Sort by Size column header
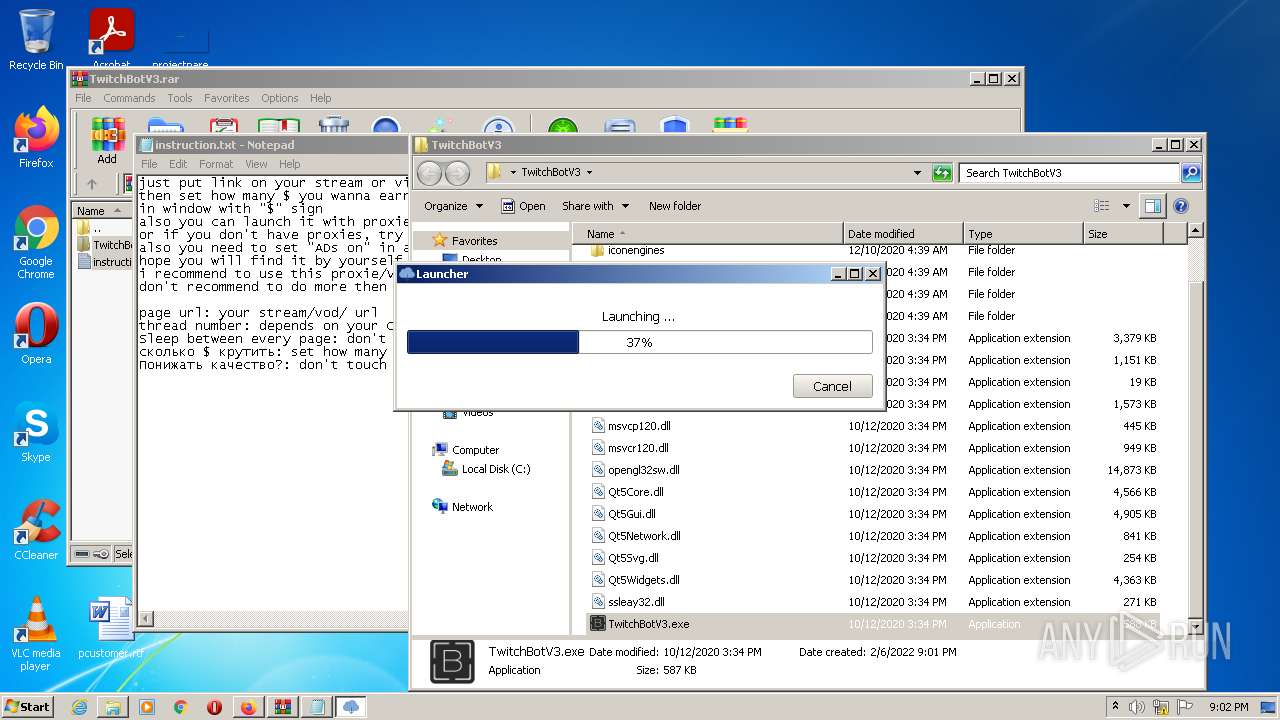The height and width of the screenshot is (720, 1280). point(1123,233)
